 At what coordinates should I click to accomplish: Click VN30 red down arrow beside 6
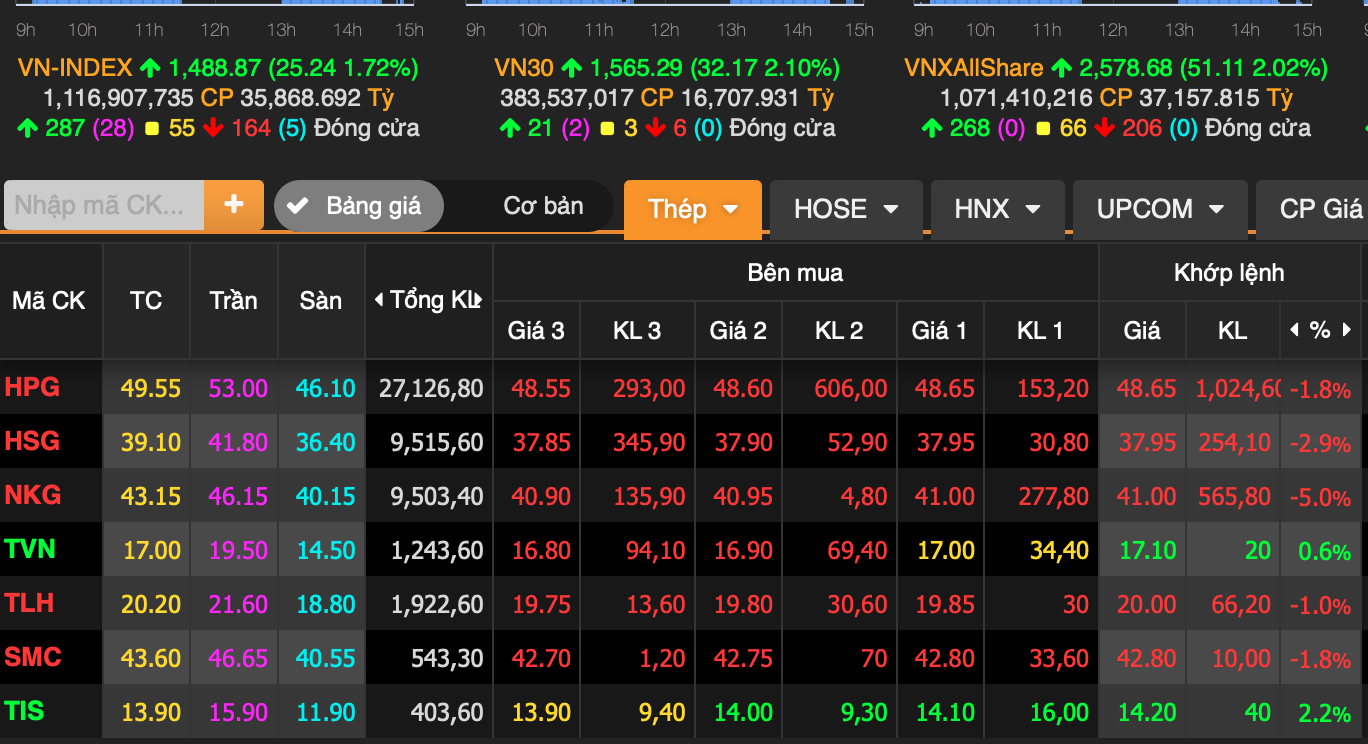[656, 128]
